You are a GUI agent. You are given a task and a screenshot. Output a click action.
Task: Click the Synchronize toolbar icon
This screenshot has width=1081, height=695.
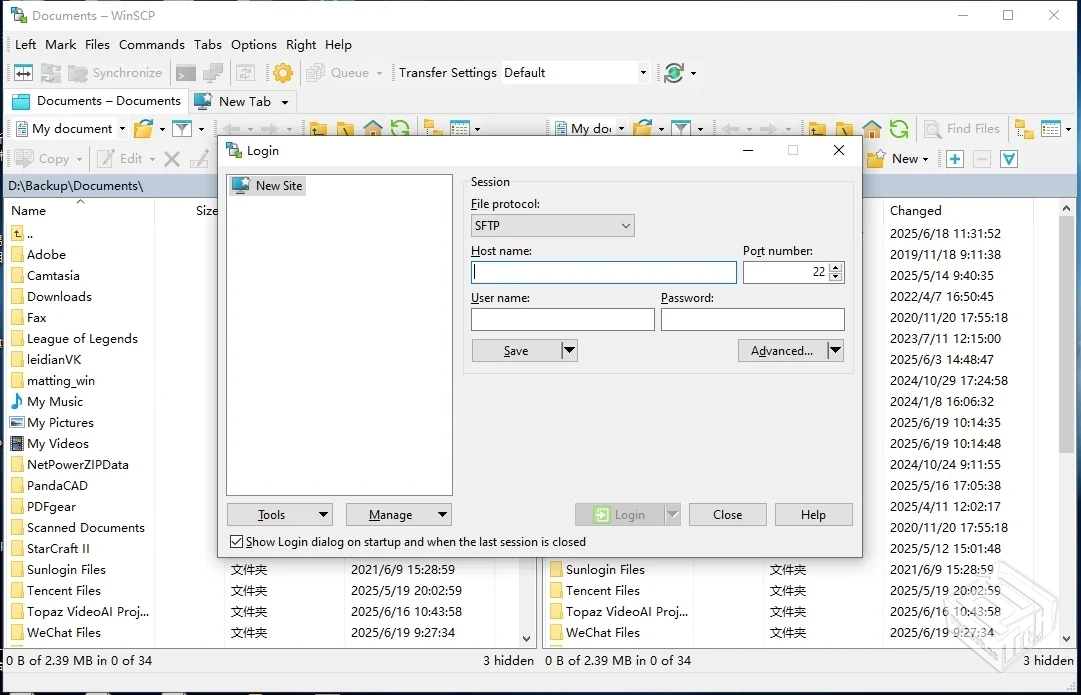[x=116, y=72]
